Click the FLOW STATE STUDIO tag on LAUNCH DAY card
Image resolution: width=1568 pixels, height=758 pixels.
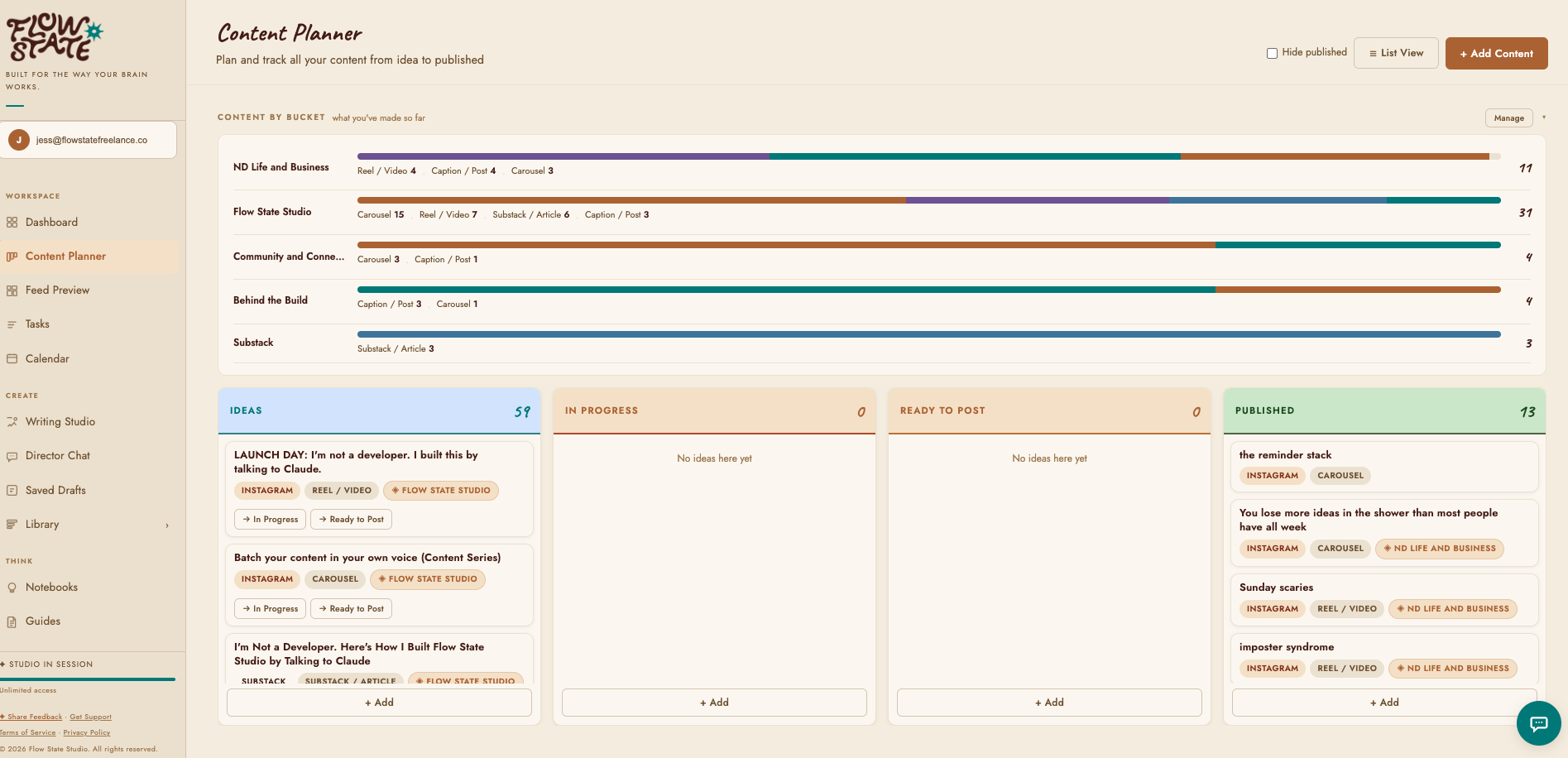(441, 491)
